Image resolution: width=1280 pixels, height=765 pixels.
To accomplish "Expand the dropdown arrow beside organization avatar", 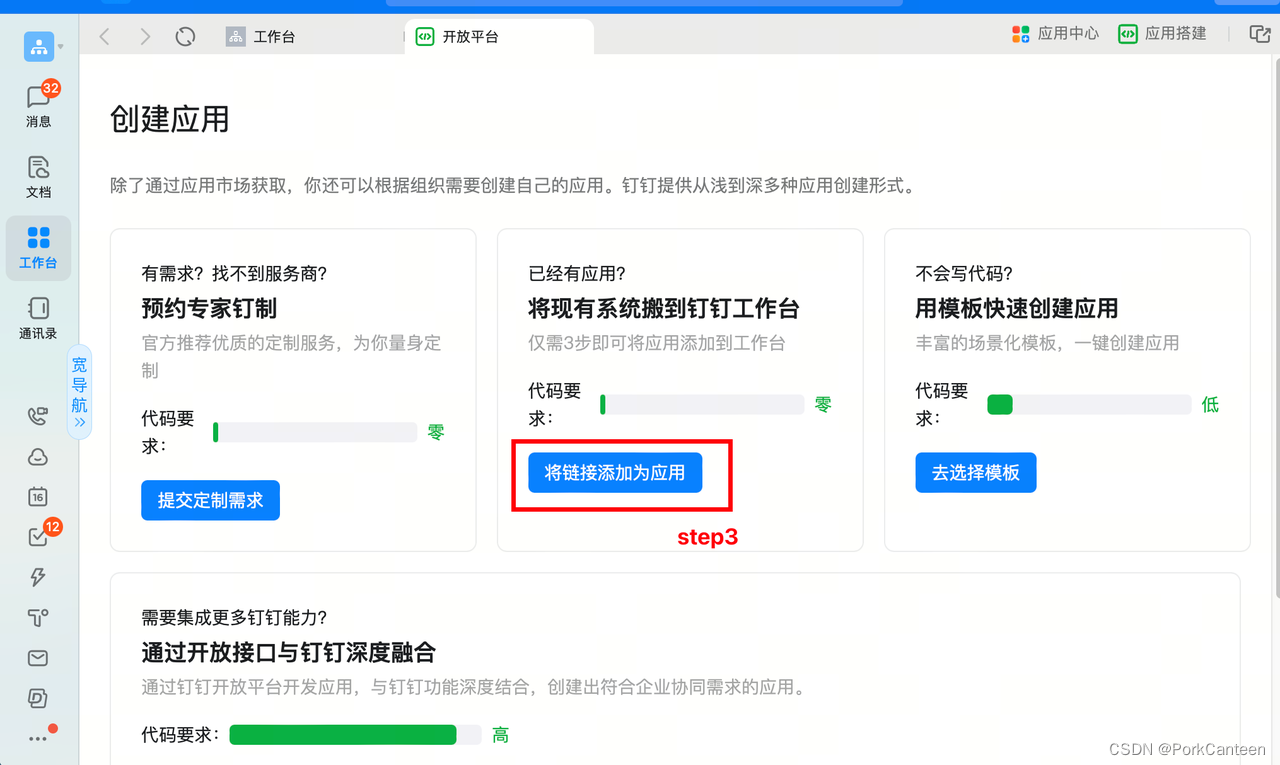I will (x=60, y=47).
